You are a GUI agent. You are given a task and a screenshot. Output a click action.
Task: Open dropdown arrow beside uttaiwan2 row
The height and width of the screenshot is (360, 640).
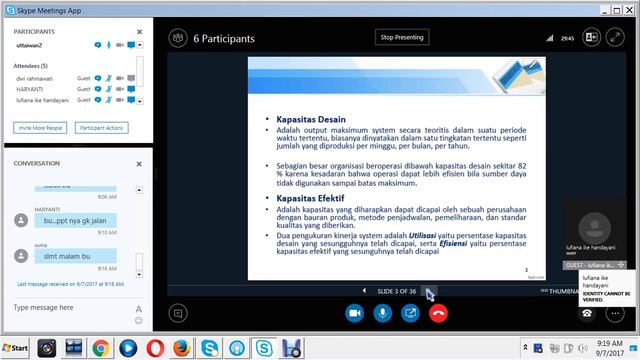coord(140,45)
